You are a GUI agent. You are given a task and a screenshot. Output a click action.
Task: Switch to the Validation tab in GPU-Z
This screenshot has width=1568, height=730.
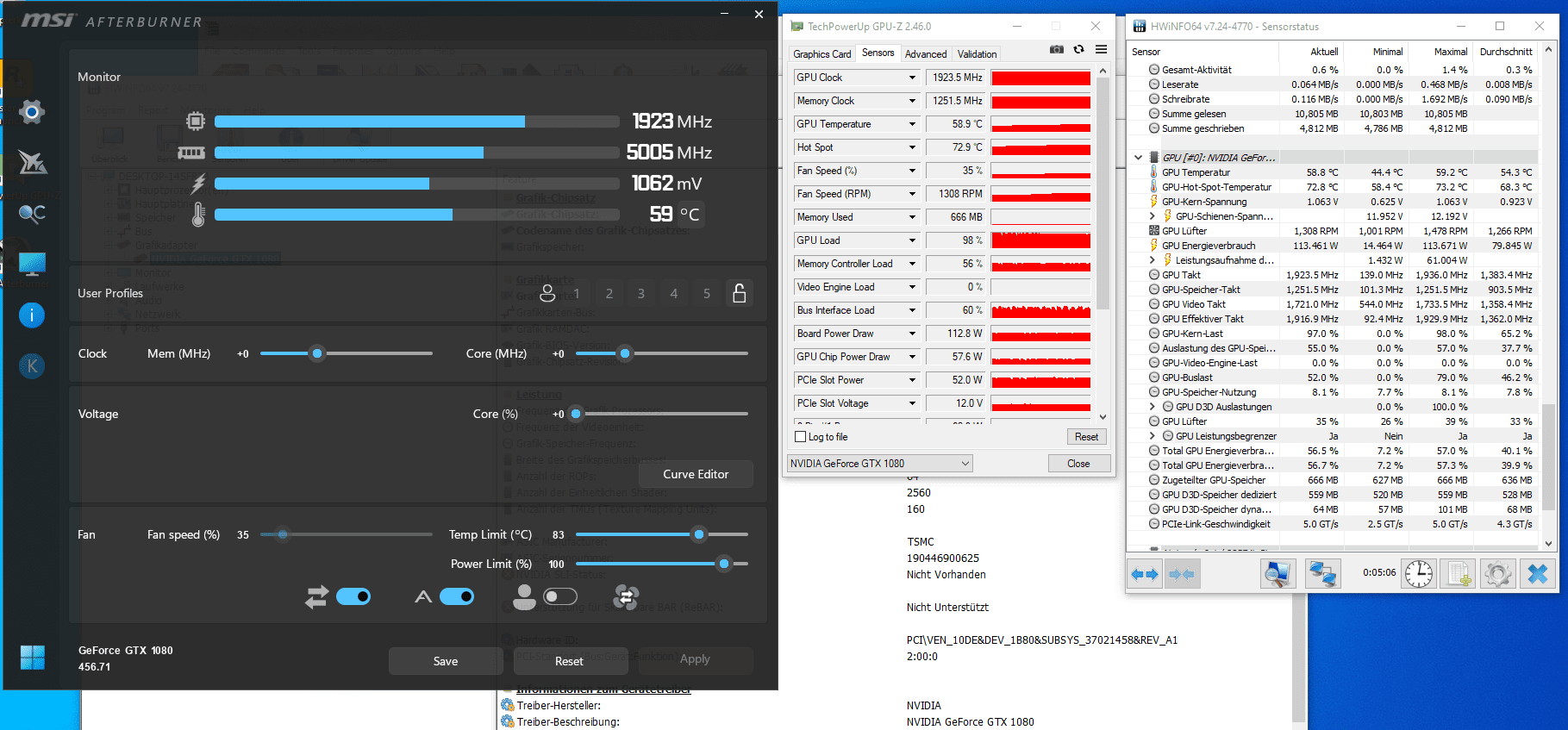tap(977, 54)
